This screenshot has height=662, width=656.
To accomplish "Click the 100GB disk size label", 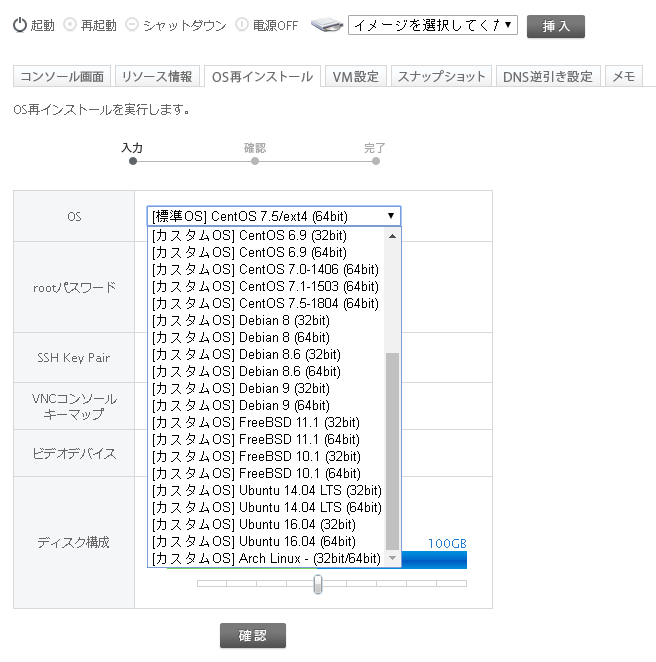I will [447, 543].
